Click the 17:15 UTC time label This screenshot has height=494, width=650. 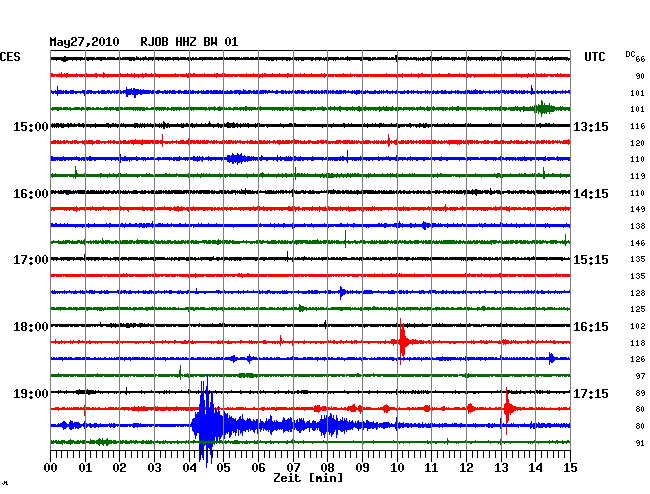pos(591,393)
